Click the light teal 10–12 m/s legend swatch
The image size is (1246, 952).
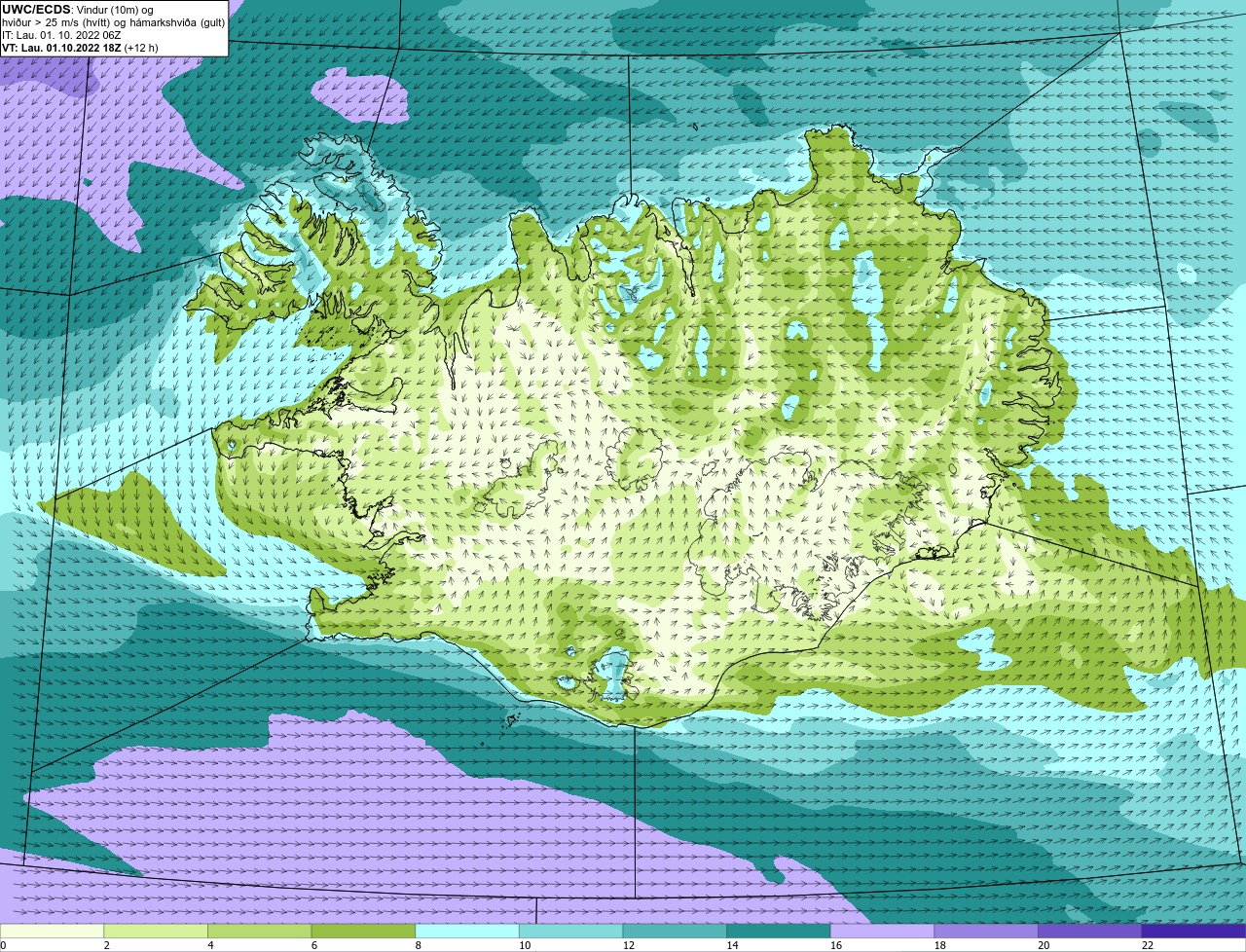(x=570, y=931)
